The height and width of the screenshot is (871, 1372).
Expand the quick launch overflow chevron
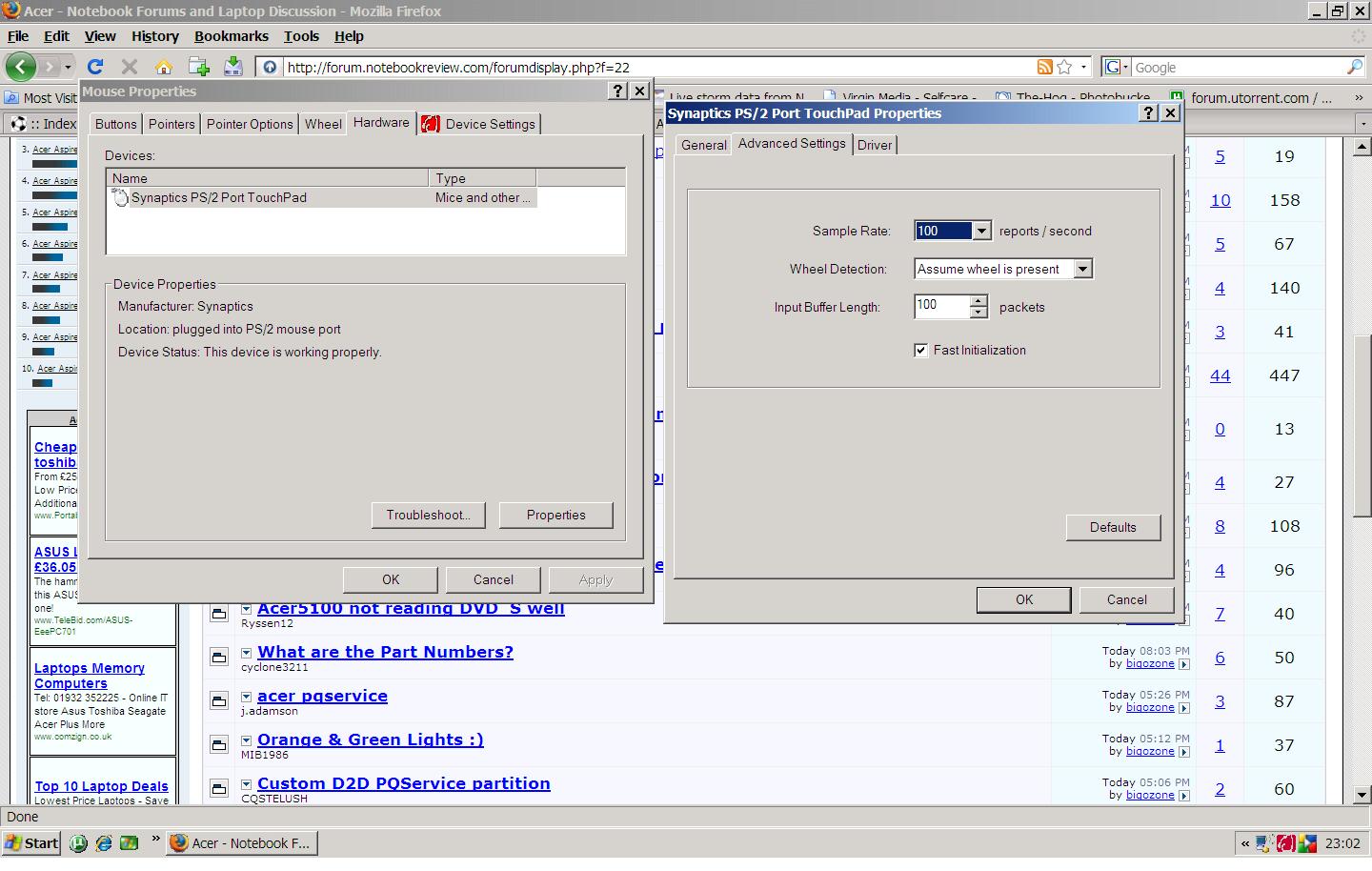155,839
